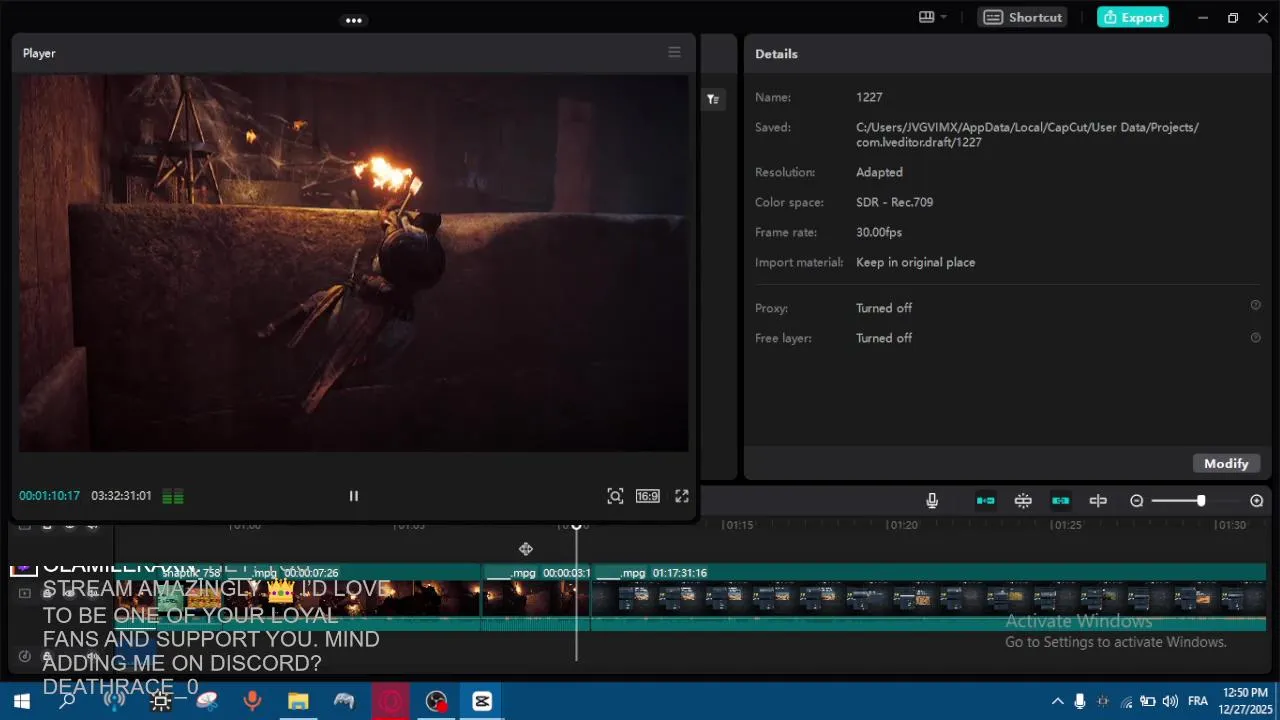Click the Export button

click(x=1133, y=17)
